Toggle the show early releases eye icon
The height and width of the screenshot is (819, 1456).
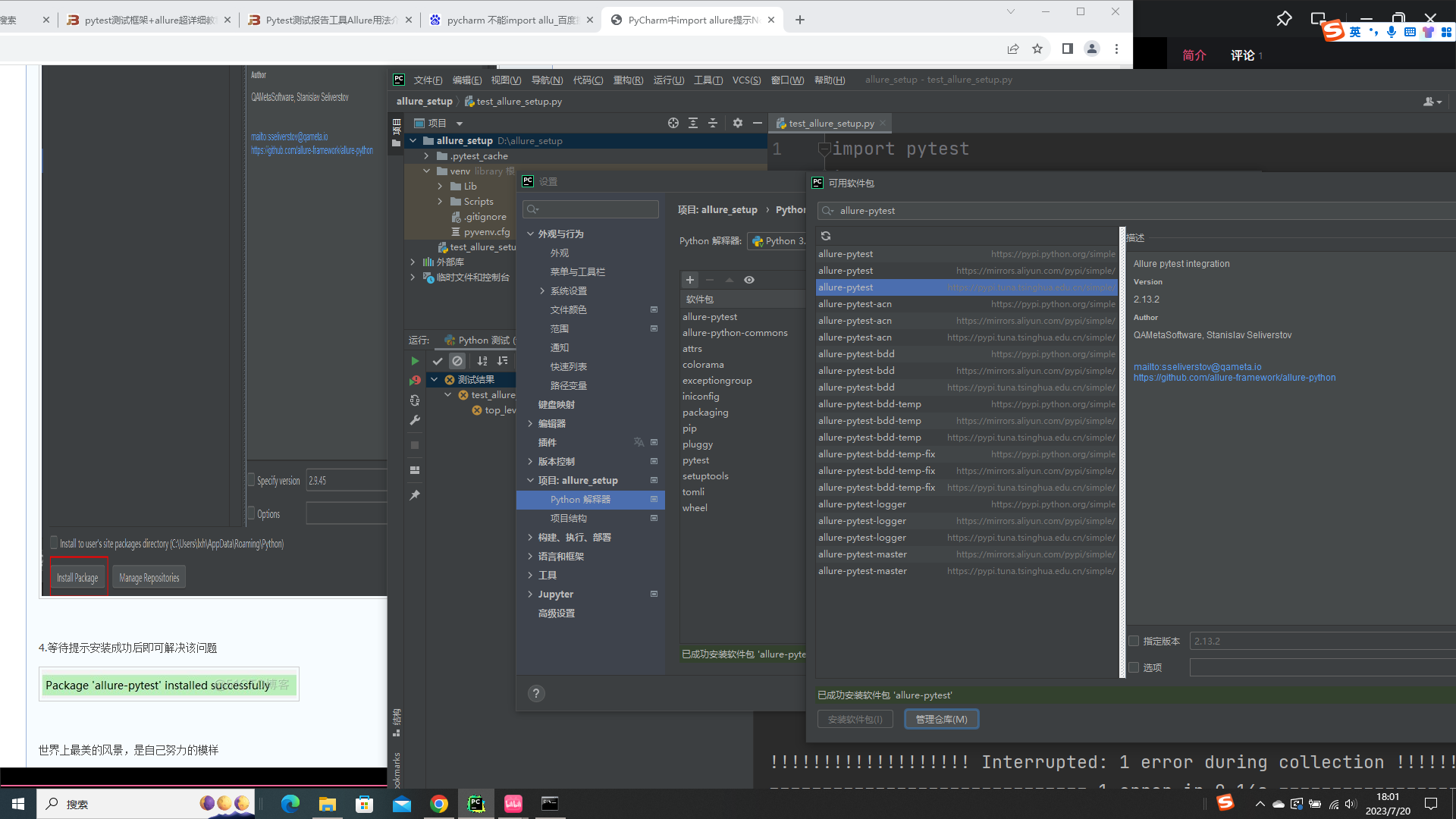(749, 280)
